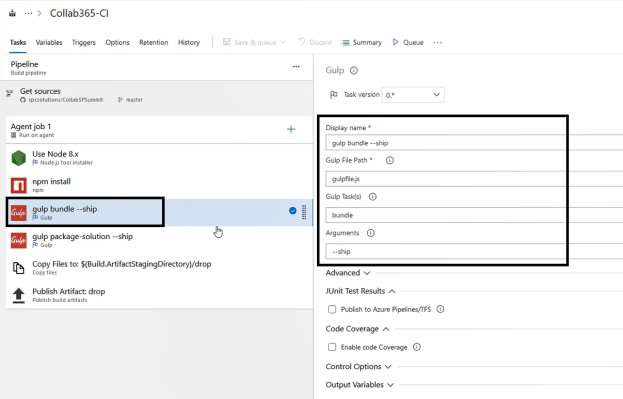Viewport: 623px width, 399px height.
Task: Open the Retention tab
Action: 153,43
